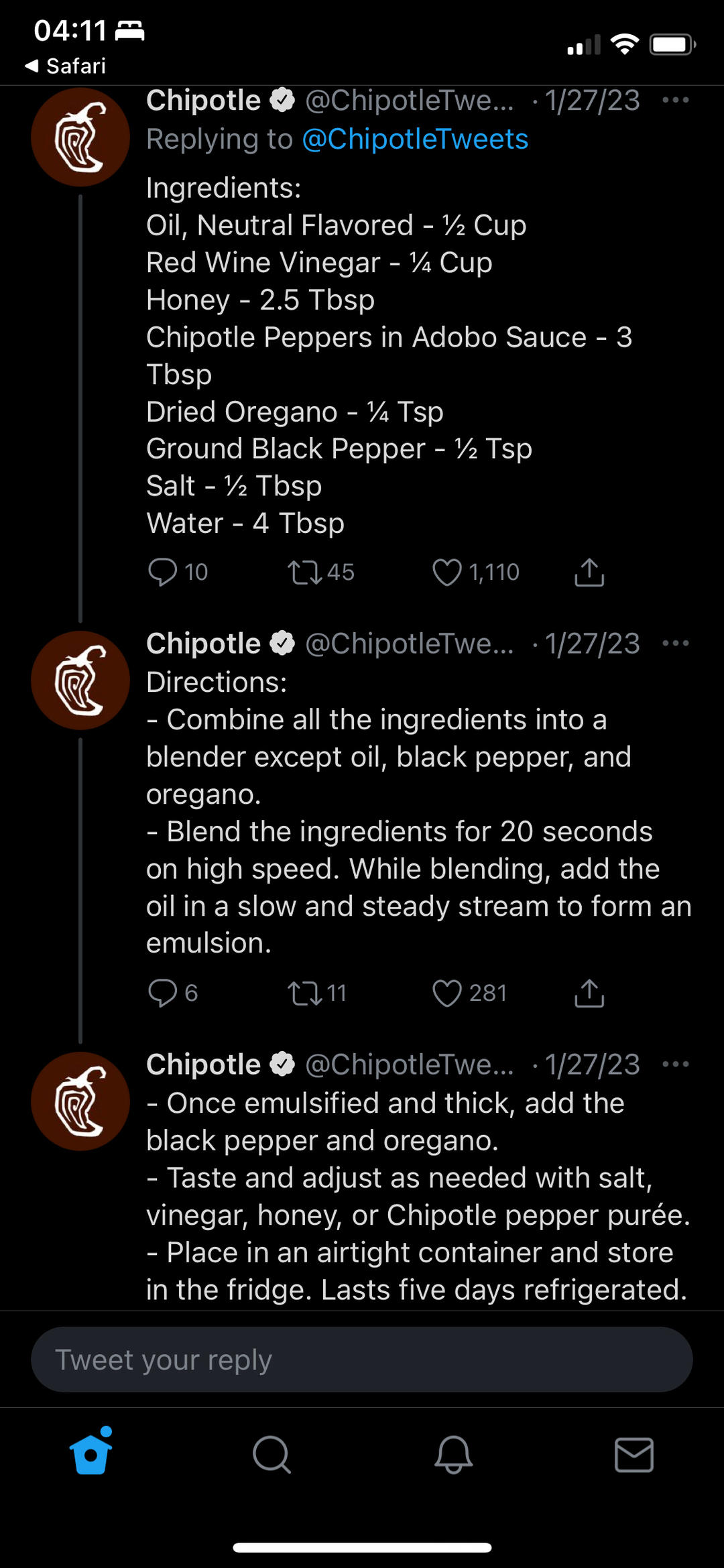This screenshot has height=1568, width=724.
Task: Tap the Tweet your reply field
Action: click(361, 1360)
